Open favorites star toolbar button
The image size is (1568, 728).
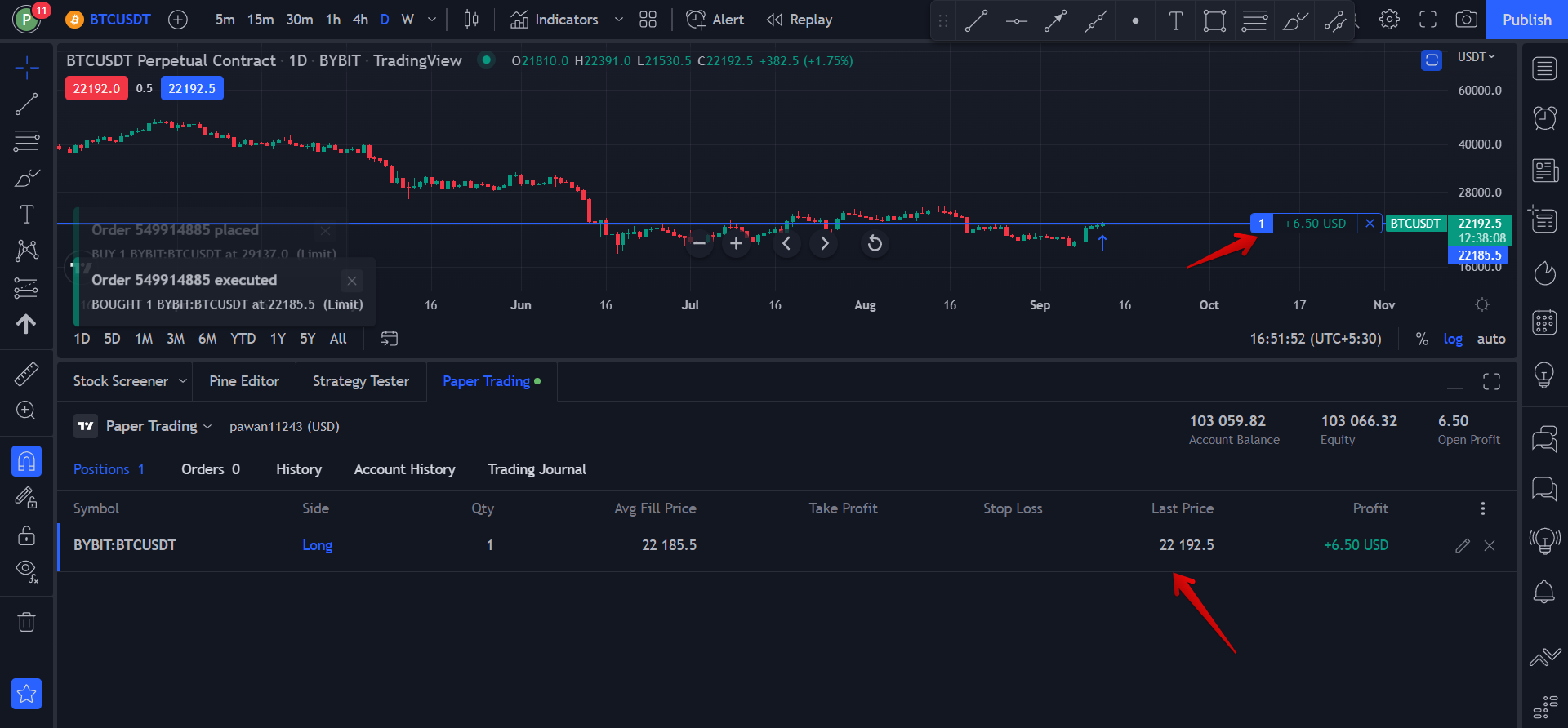(x=26, y=694)
